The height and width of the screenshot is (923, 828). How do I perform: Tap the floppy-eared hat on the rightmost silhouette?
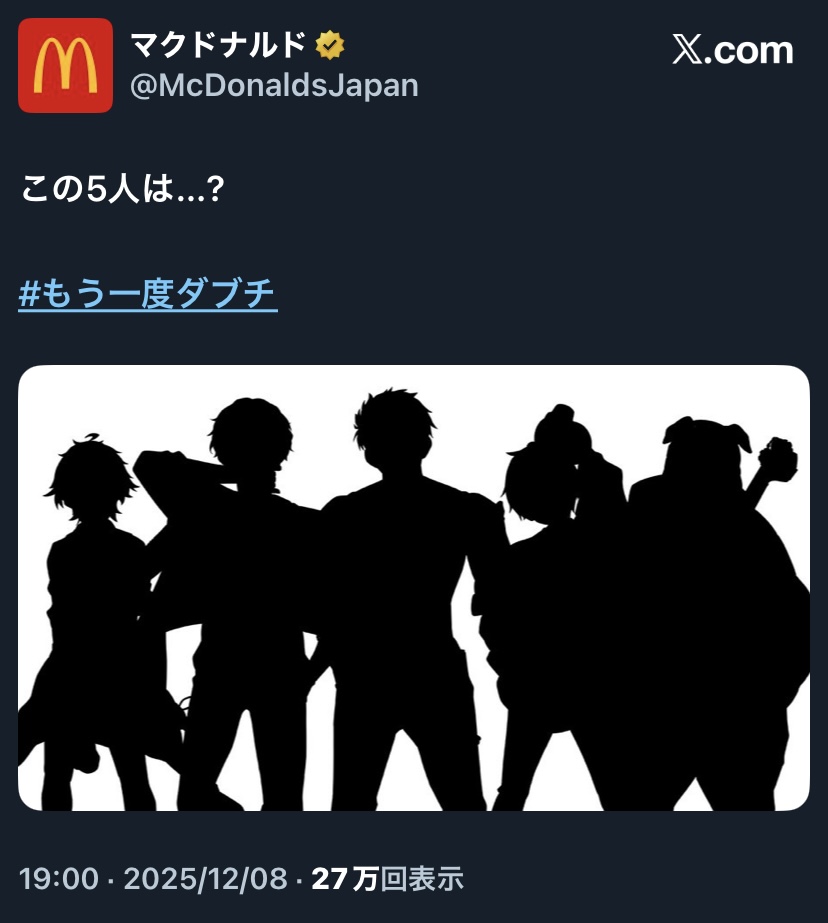click(706, 439)
